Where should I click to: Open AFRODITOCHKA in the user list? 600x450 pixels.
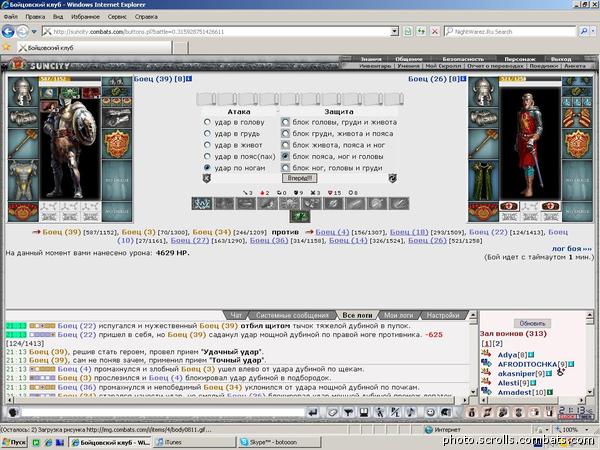pyautogui.click(x=527, y=364)
